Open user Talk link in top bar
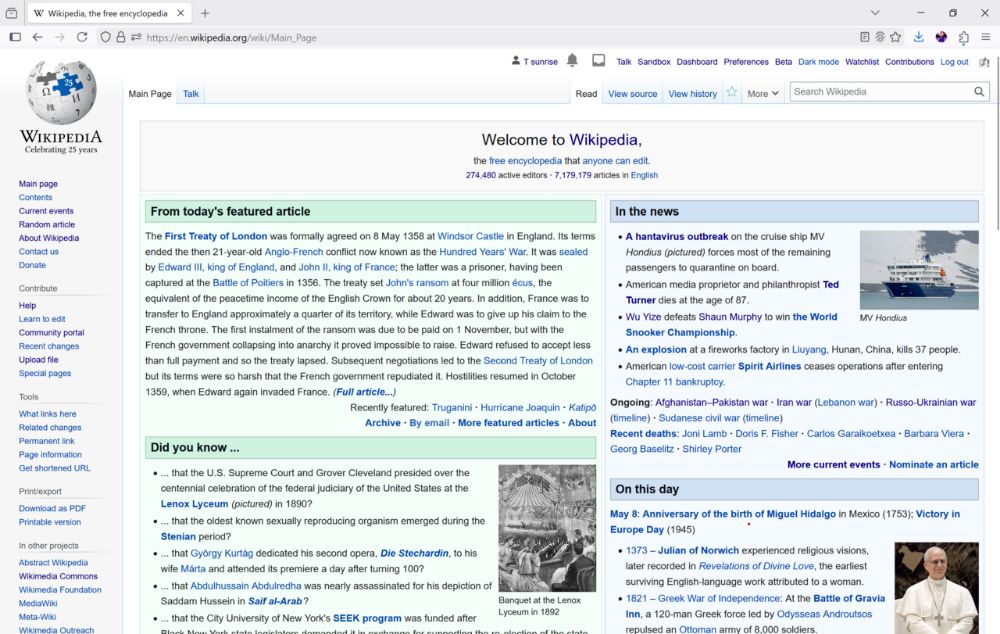Image resolution: width=1000 pixels, height=634 pixels. (624, 62)
